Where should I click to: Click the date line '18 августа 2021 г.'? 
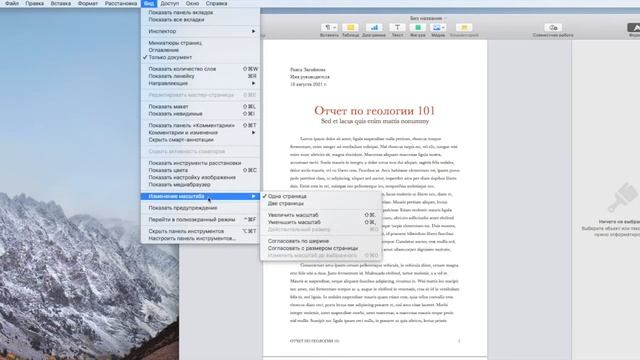click(308, 84)
